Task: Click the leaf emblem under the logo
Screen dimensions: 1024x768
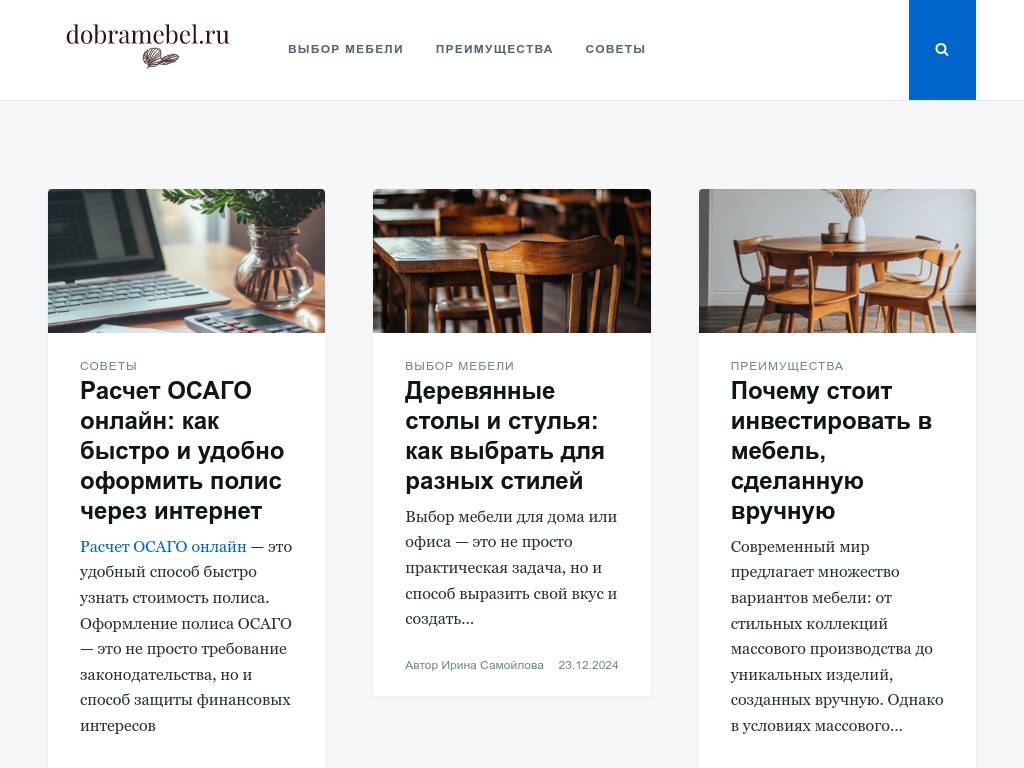Action: pos(161,59)
